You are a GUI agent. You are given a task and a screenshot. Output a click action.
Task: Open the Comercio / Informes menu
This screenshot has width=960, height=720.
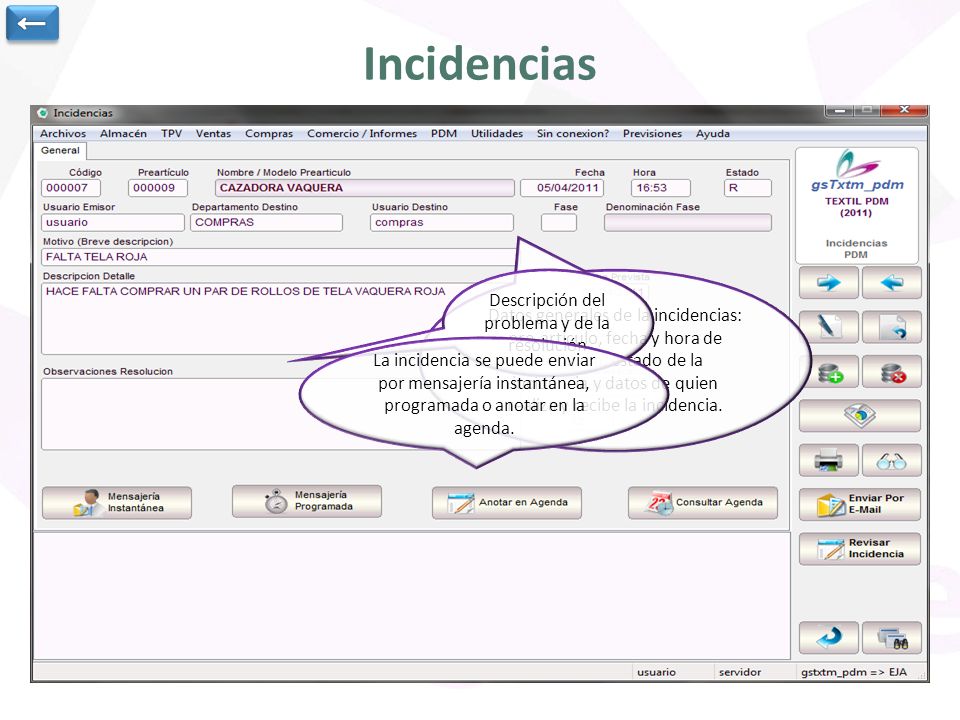coord(362,133)
